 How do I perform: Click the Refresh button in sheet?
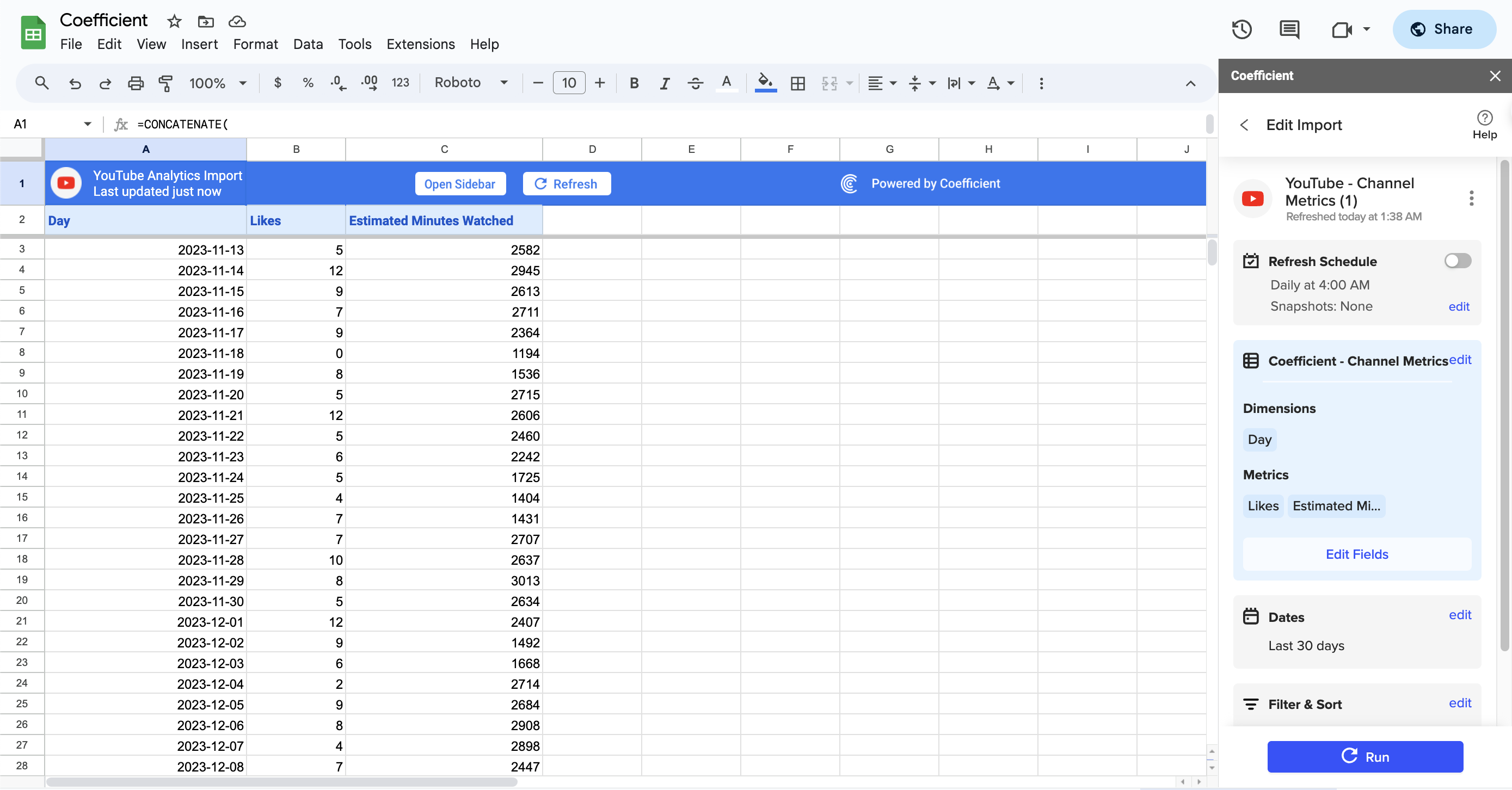[x=567, y=184]
